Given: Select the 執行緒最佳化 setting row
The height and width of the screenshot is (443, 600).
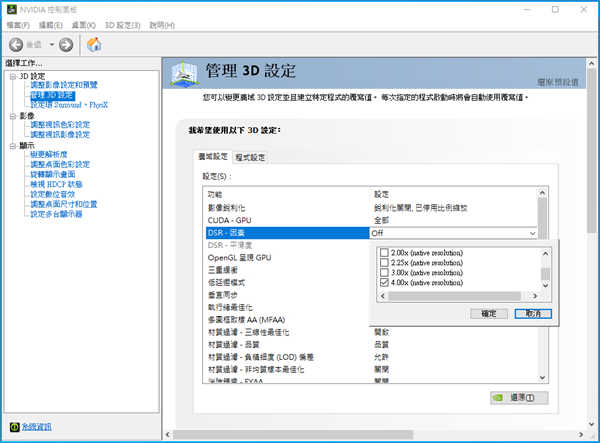Looking at the screenshot, I should [x=287, y=307].
